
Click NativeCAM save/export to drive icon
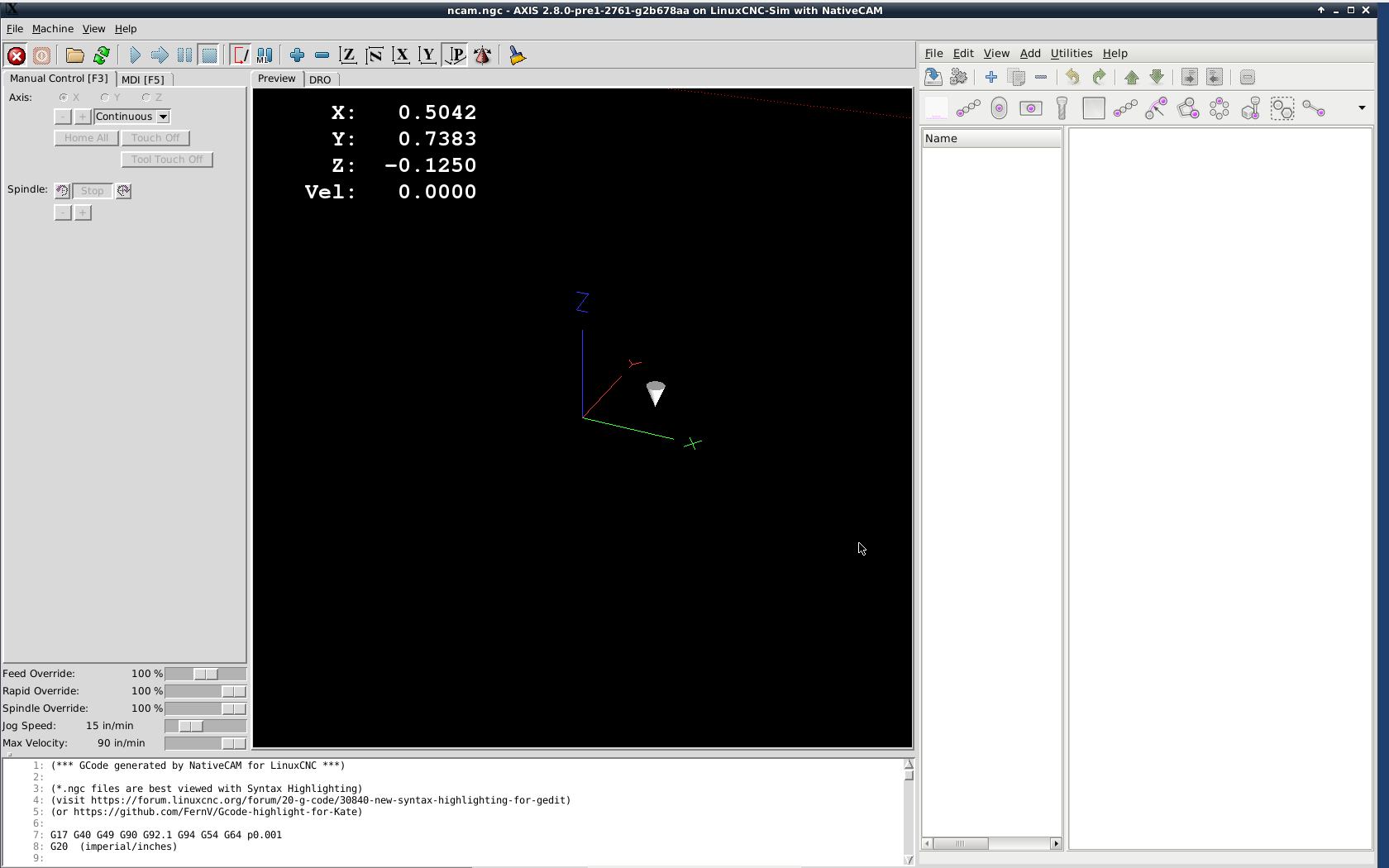933,77
